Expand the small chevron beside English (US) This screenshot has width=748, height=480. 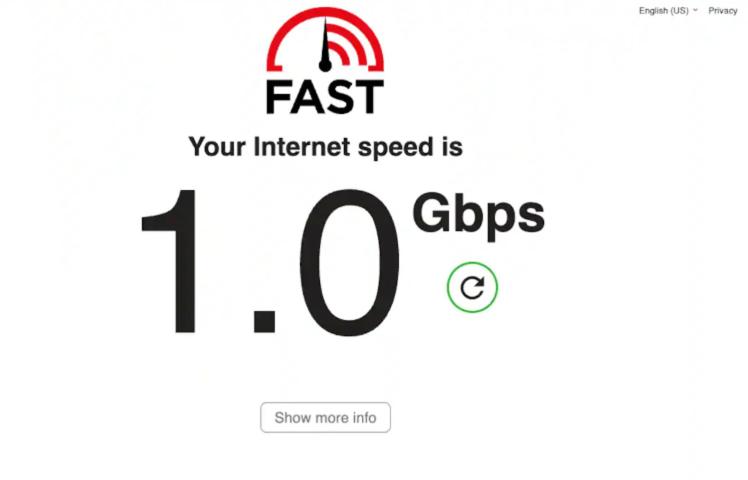tap(695, 10)
